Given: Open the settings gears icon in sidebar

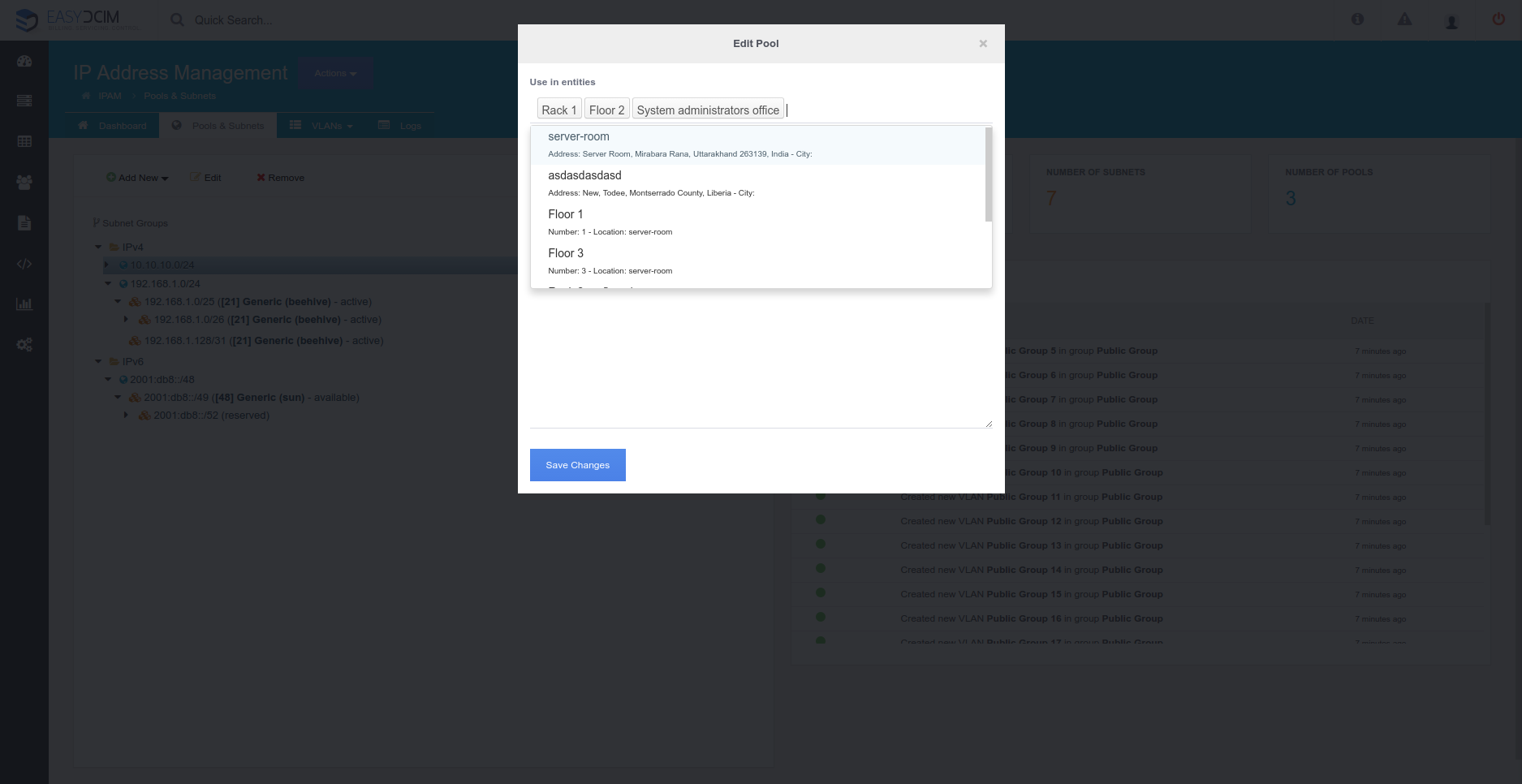Looking at the screenshot, I should coord(24,345).
